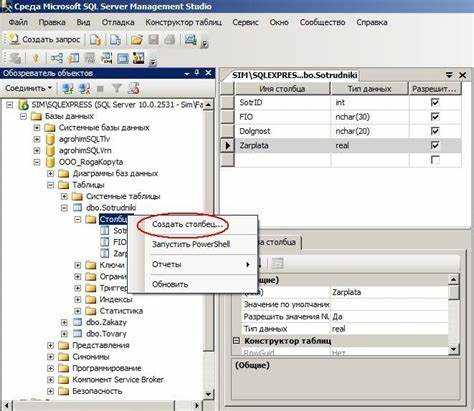The height and width of the screenshot is (411, 474).
Task: Expand Диаграммы баз данных folder
Action: [50, 173]
